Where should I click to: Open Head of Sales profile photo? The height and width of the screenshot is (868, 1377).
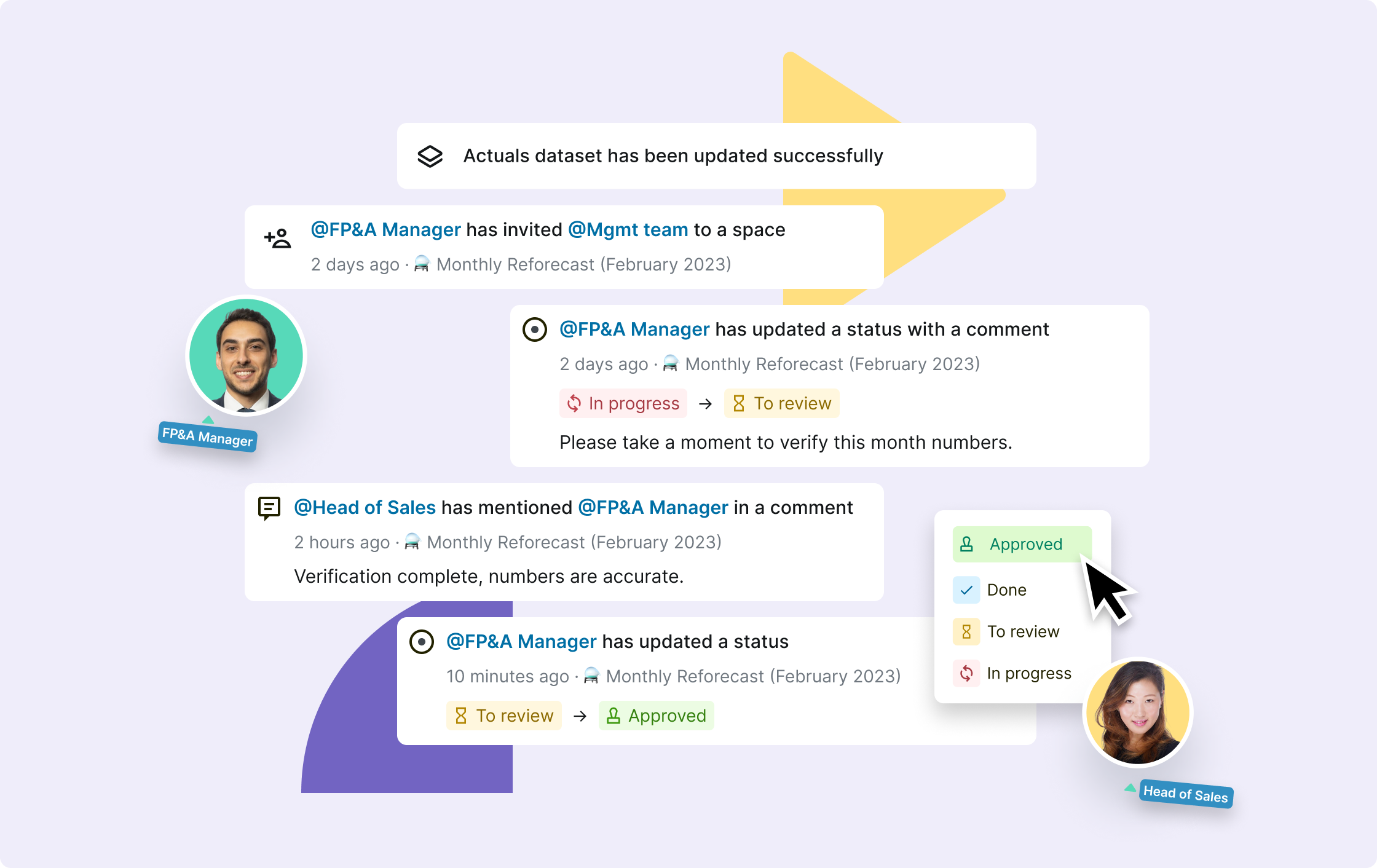tap(1138, 713)
